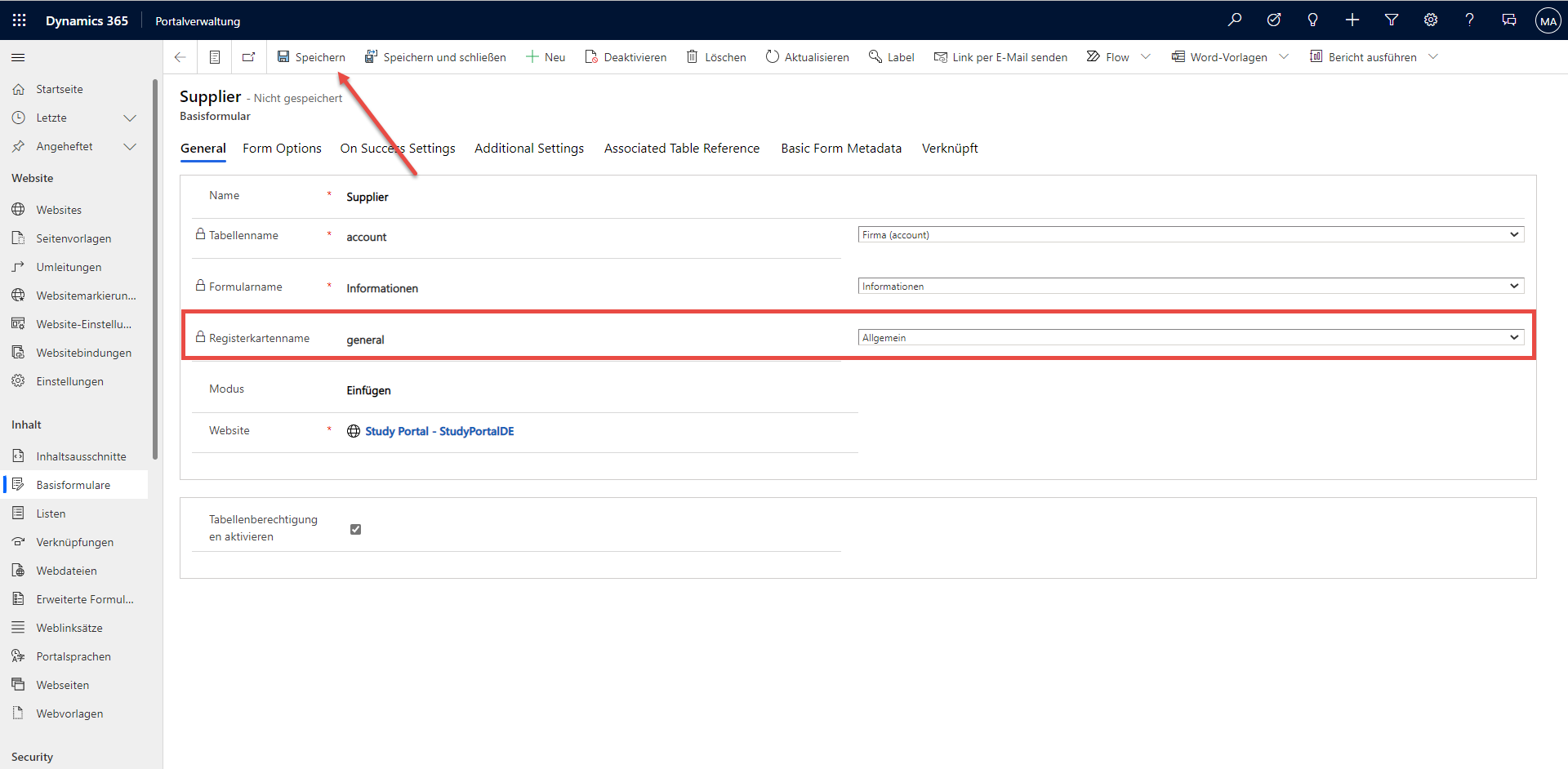Click Deaktivieren in the command bar
This screenshot has width=1568, height=769.
click(626, 57)
